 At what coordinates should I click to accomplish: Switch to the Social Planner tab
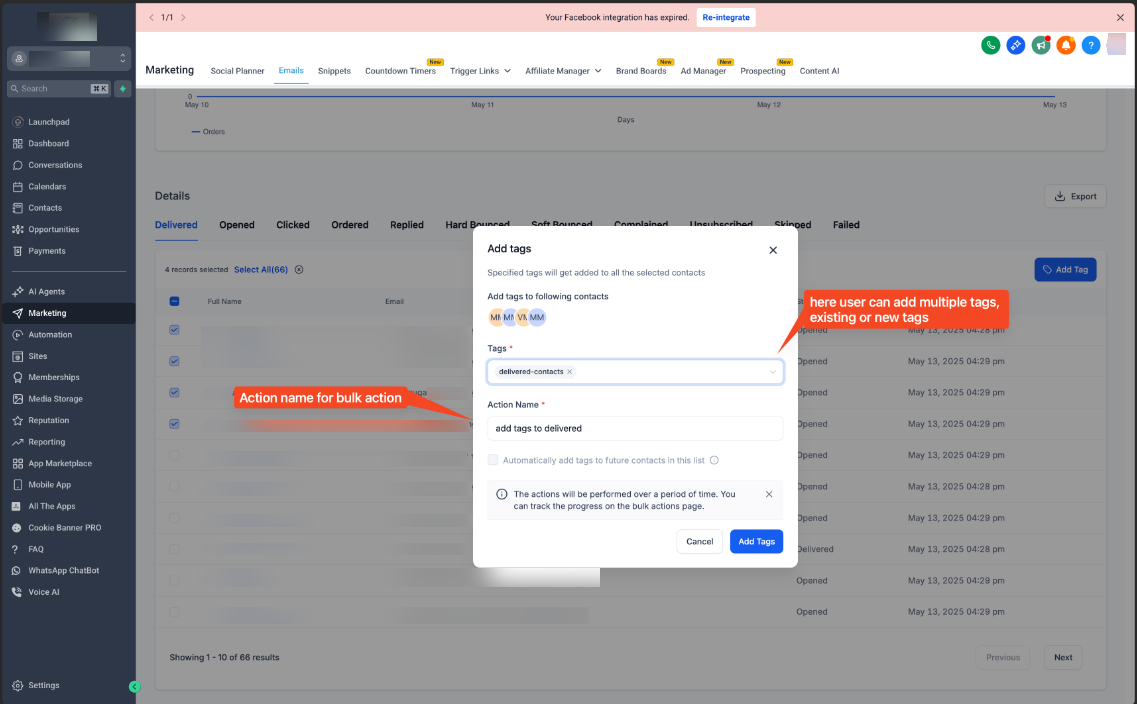click(237, 71)
